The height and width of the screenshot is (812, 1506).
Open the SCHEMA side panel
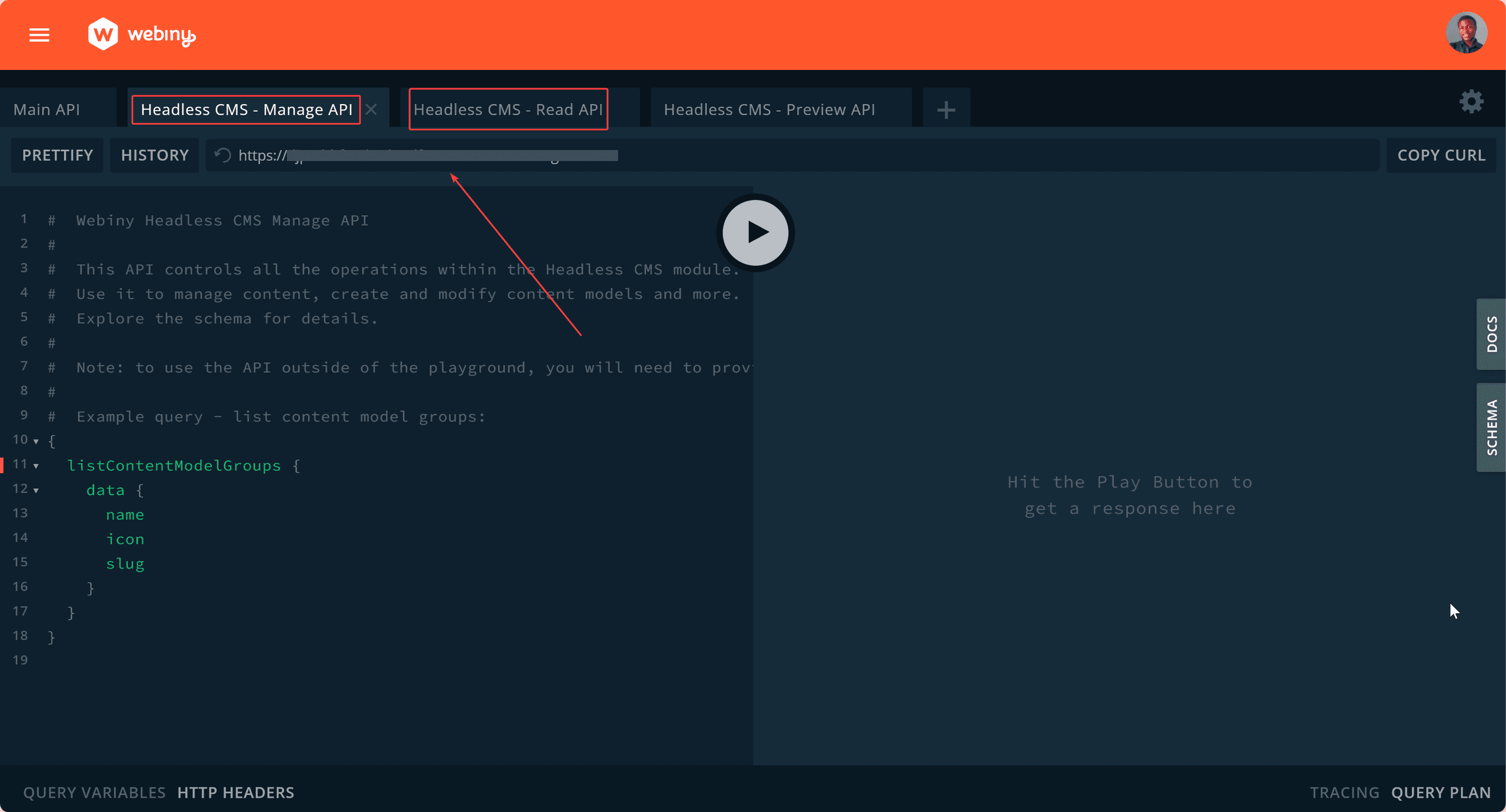[1491, 427]
